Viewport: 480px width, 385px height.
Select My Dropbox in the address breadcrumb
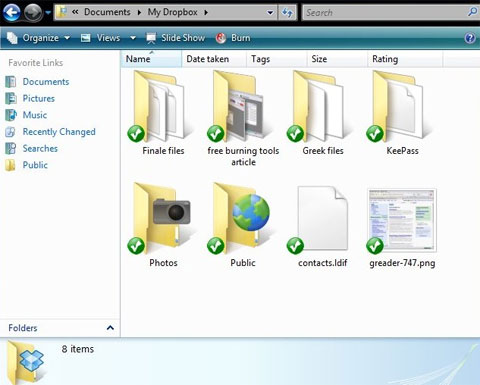pyautogui.click(x=173, y=12)
